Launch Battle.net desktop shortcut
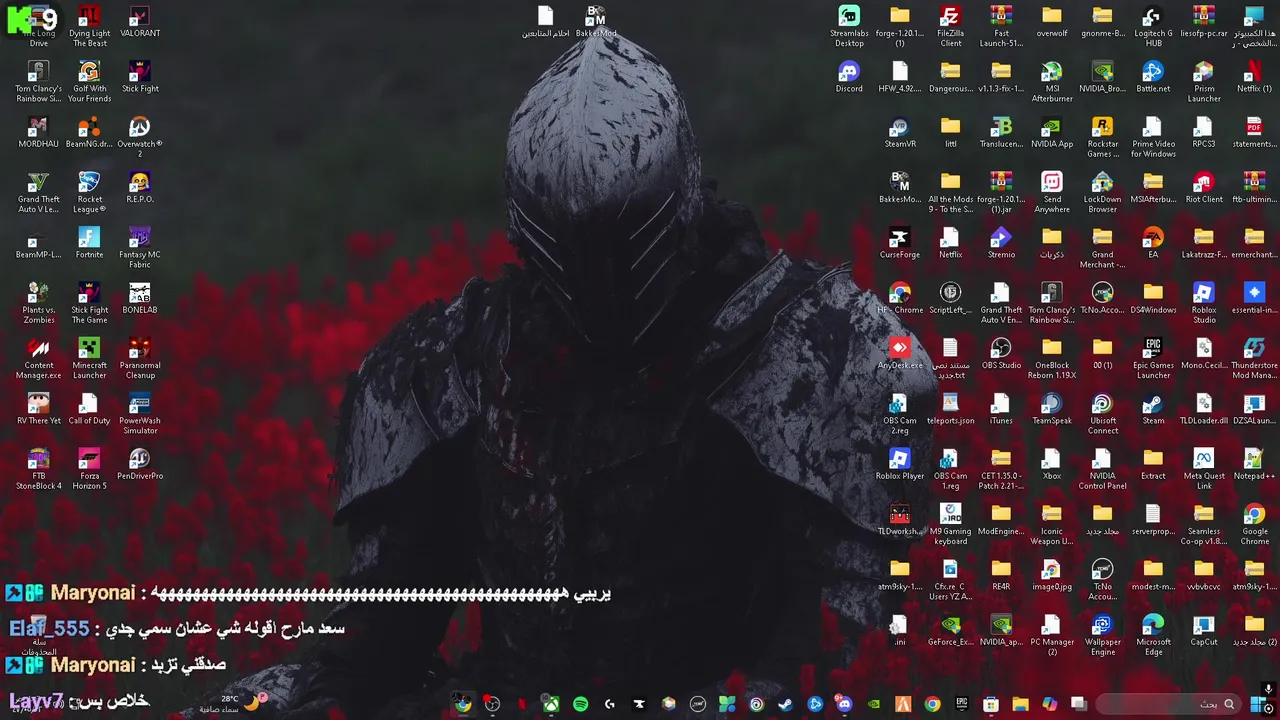The image size is (1280, 720). click(1153, 78)
